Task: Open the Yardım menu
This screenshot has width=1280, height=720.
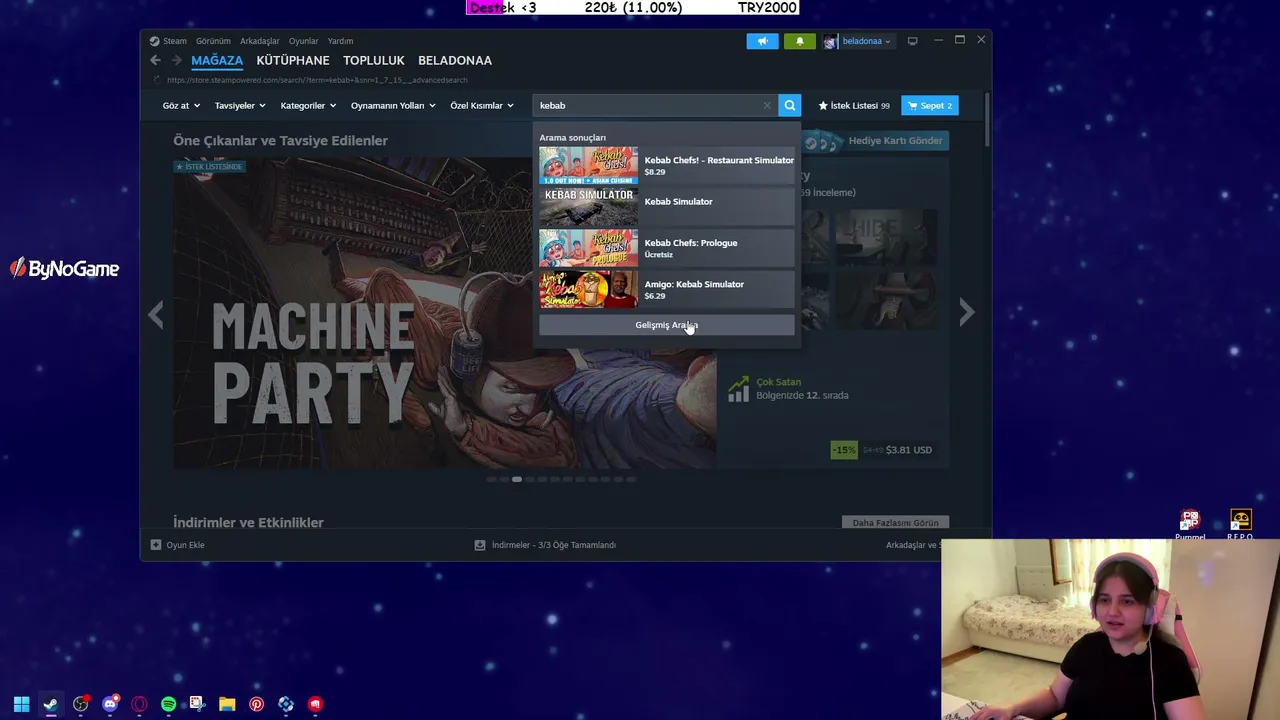Action: 340,41
